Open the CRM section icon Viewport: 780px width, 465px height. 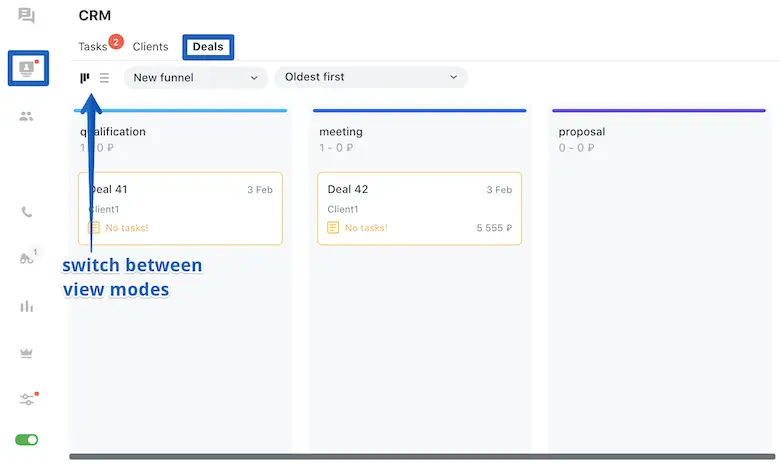pos(27,68)
